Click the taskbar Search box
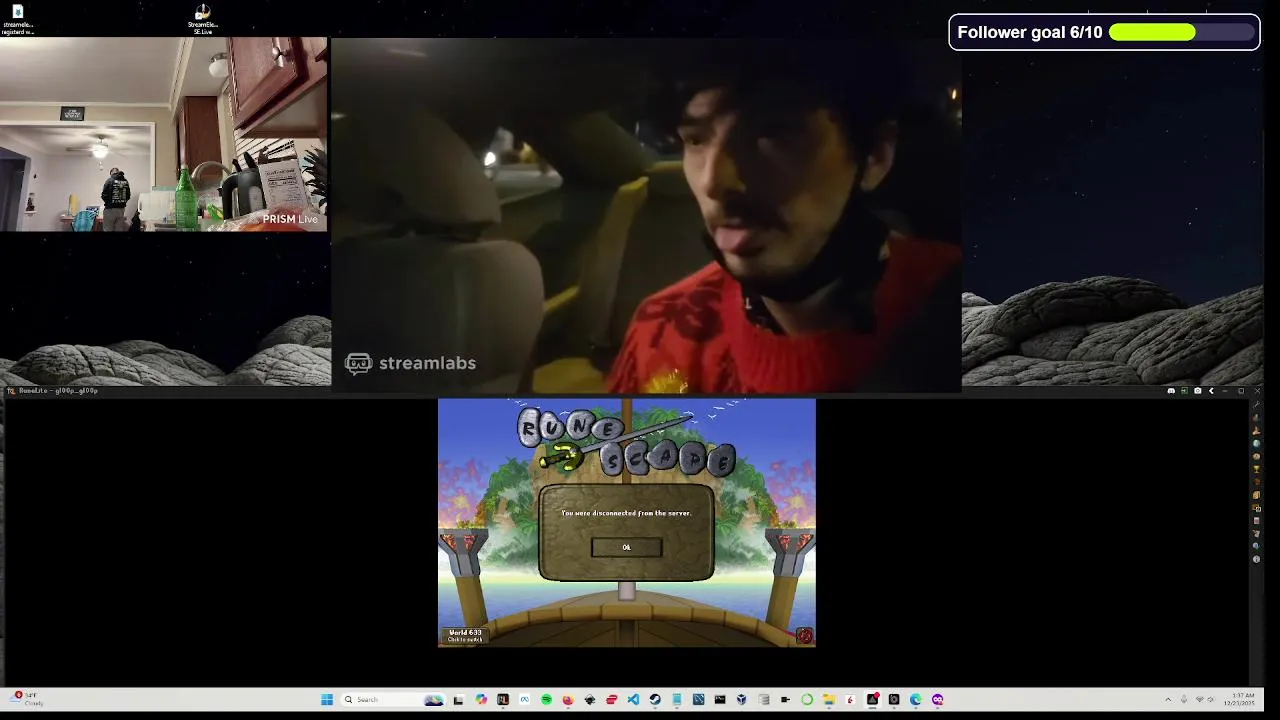This screenshot has height=720, width=1280. [392, 699]
